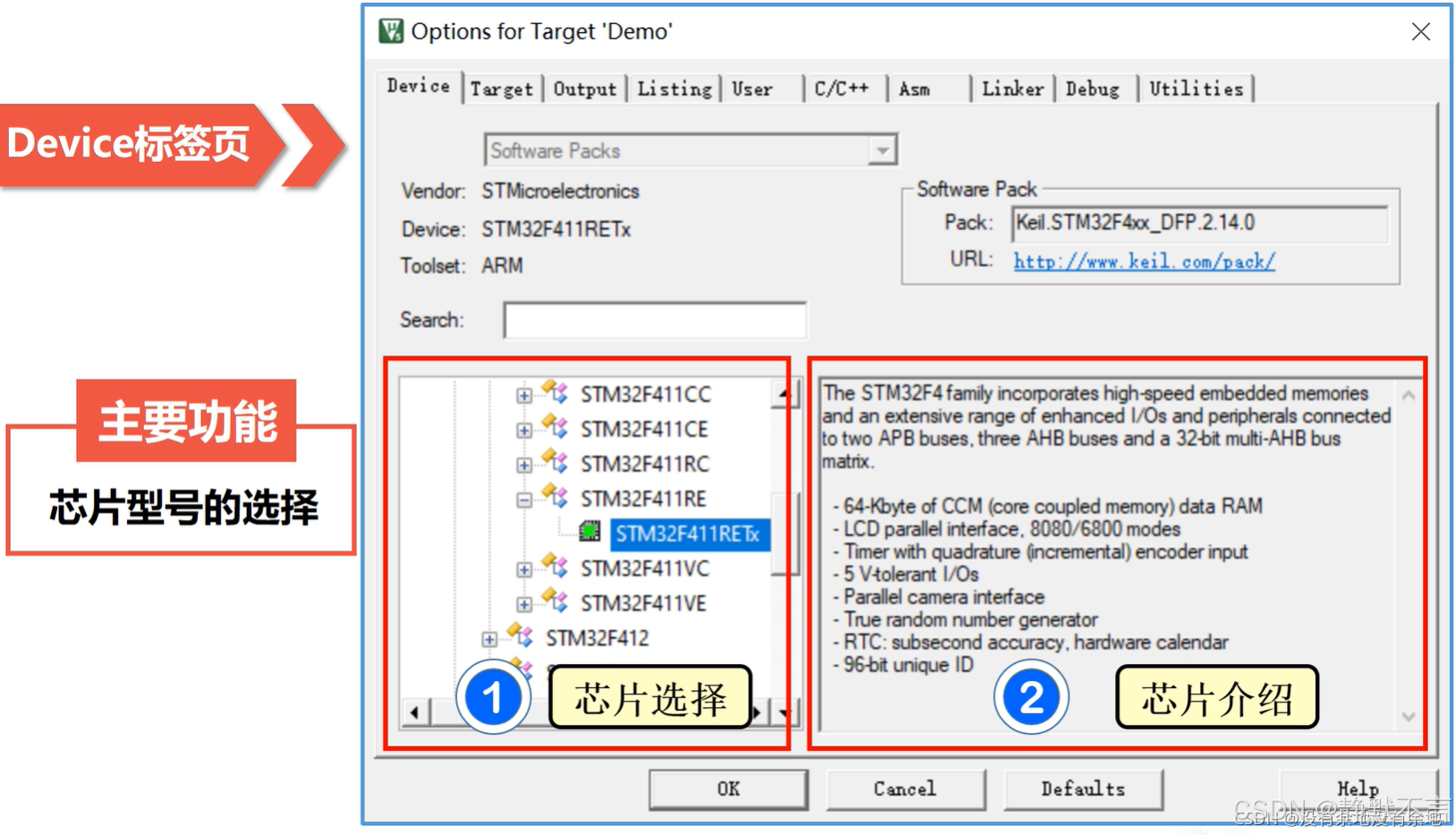
Task: Switch to the C/C++ tab
Action: (842, 88)
